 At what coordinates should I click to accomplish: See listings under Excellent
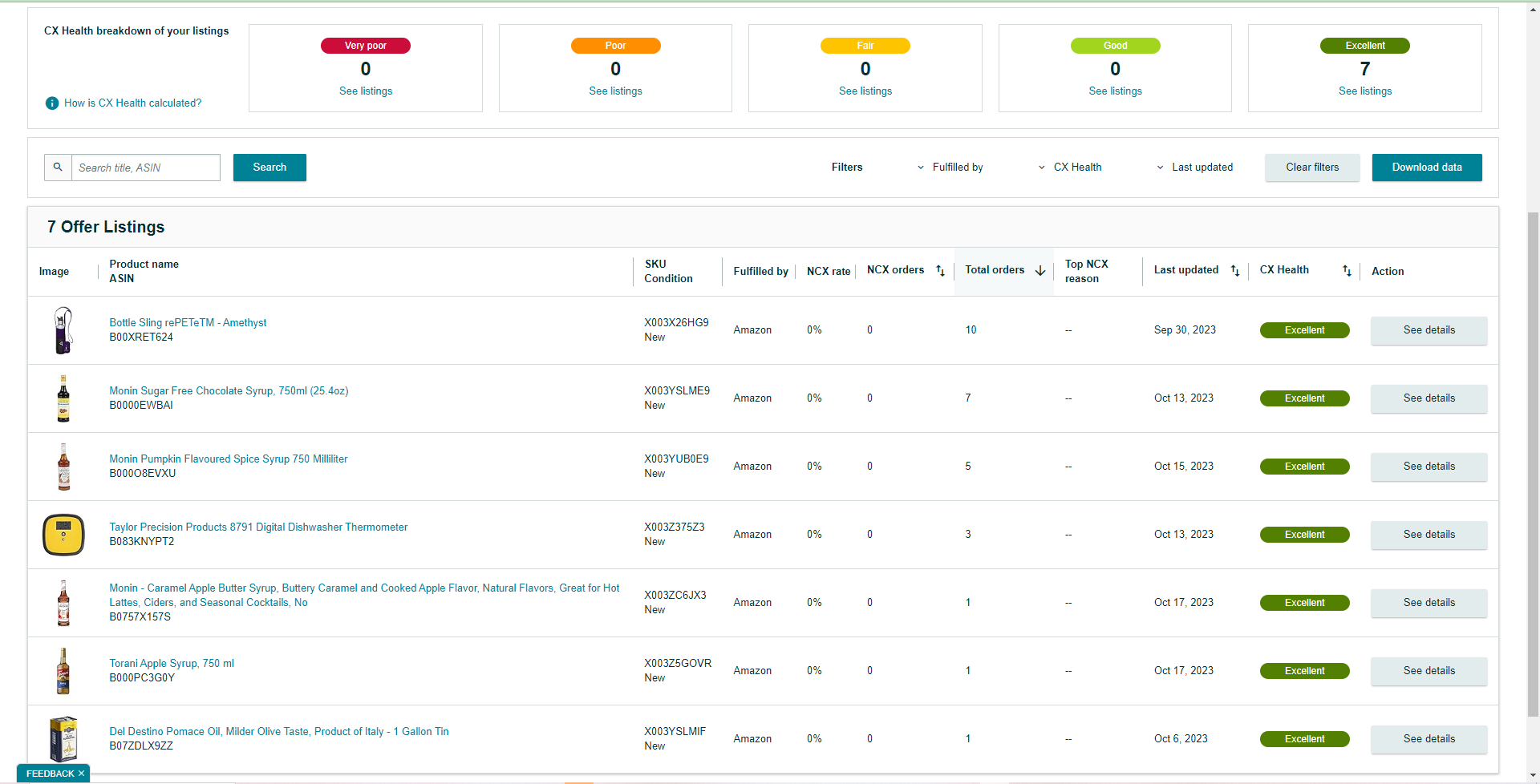tap(1365, 91)
